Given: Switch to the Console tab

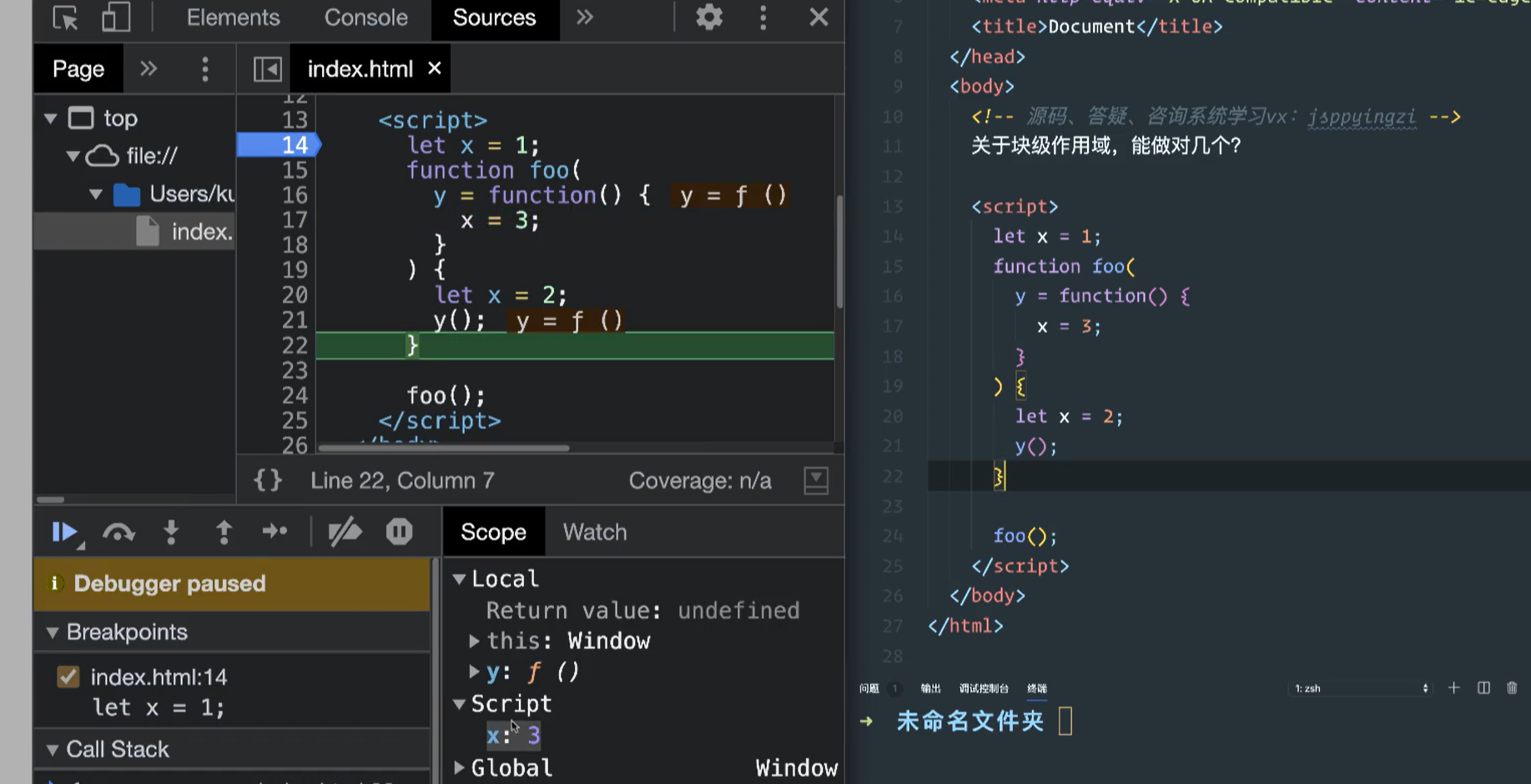Looking at the screenshot, I should (365, 18).
